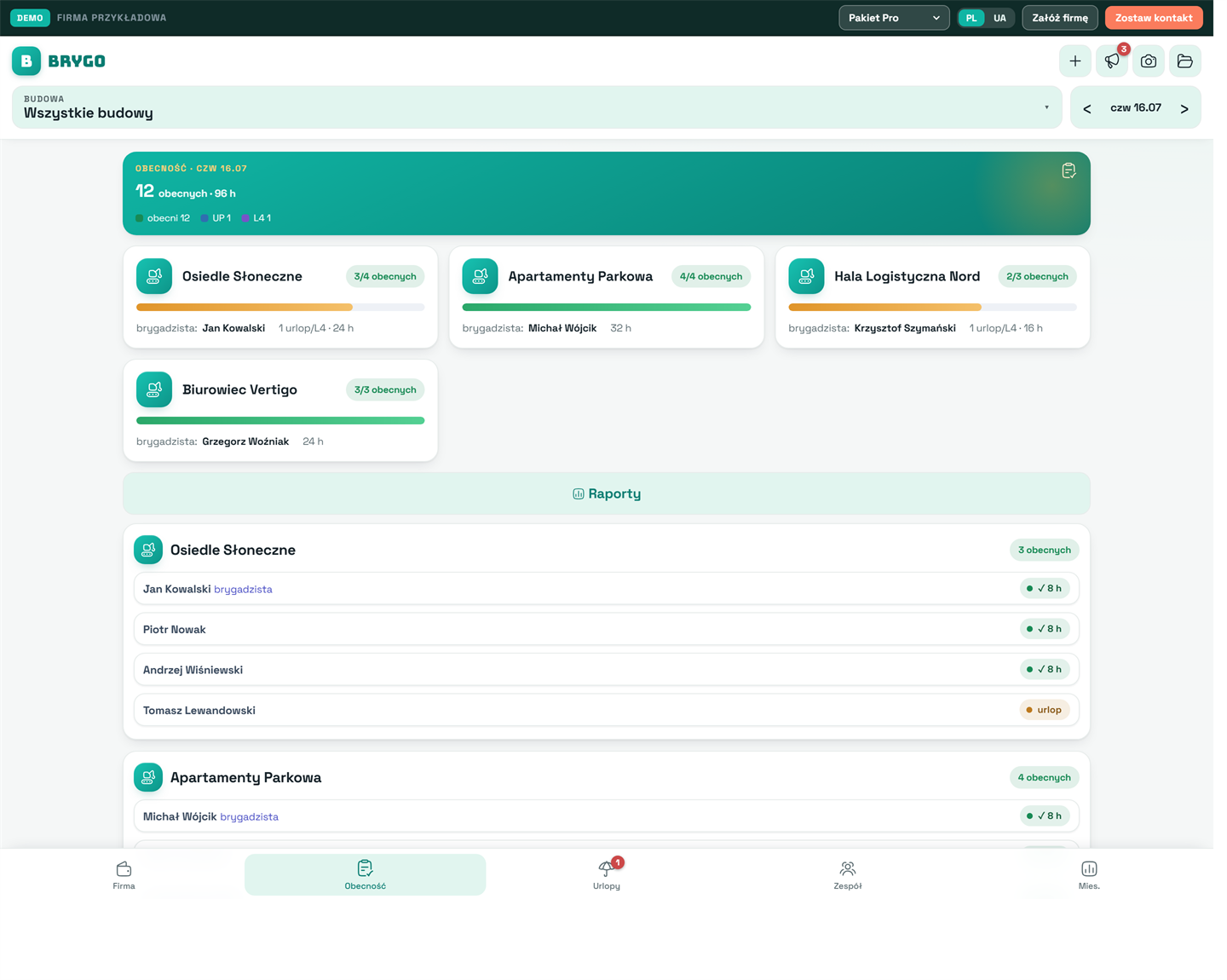Switch language to UA
1227x980 pixels.
tap(999, 18)
